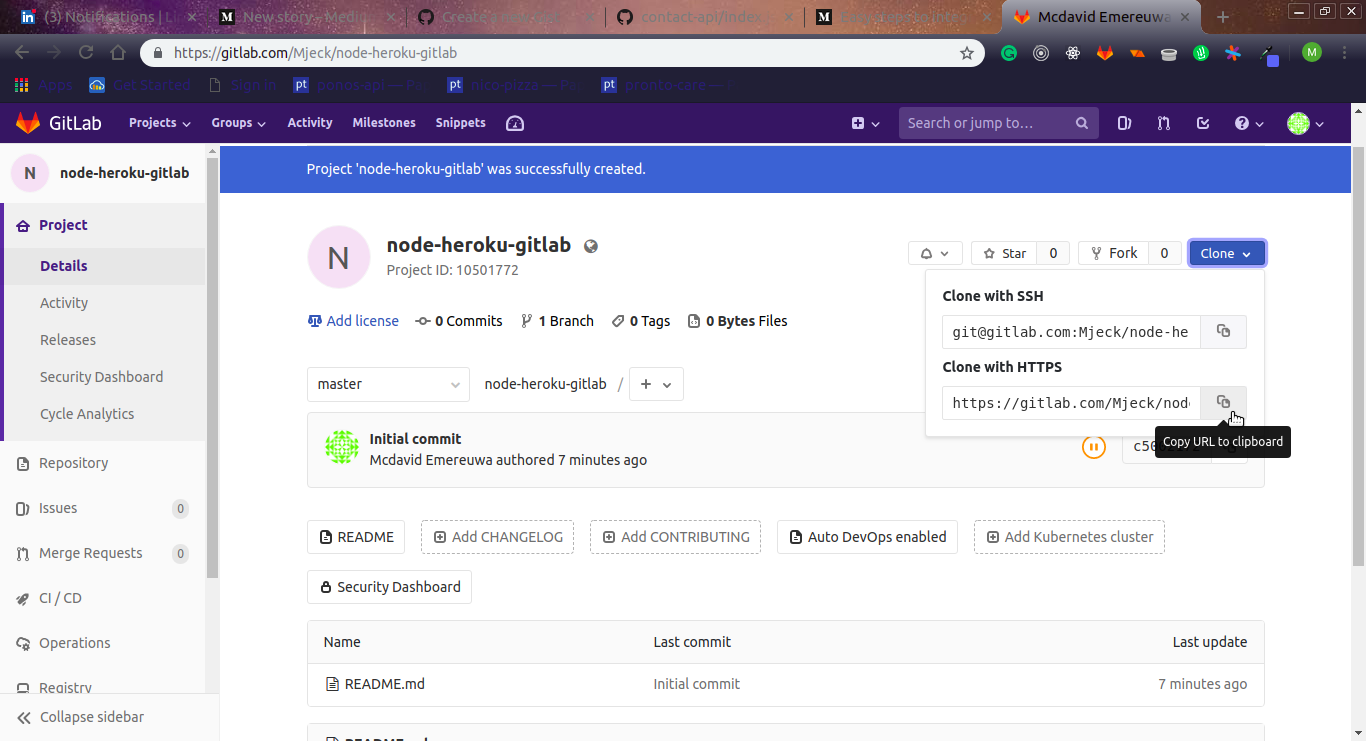Star the node-heroku-gitlab project

click(x=1003, y=253)
